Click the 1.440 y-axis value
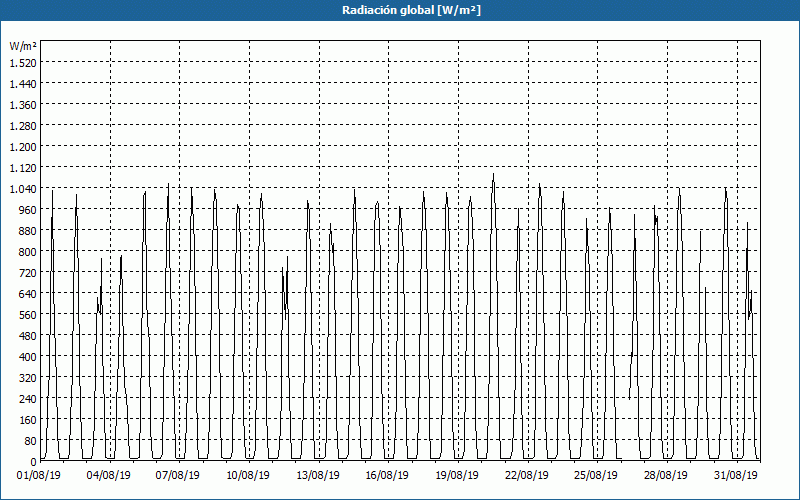Image resolution: width=800 pixels, height=500 pixels. (x=23, y=83)
